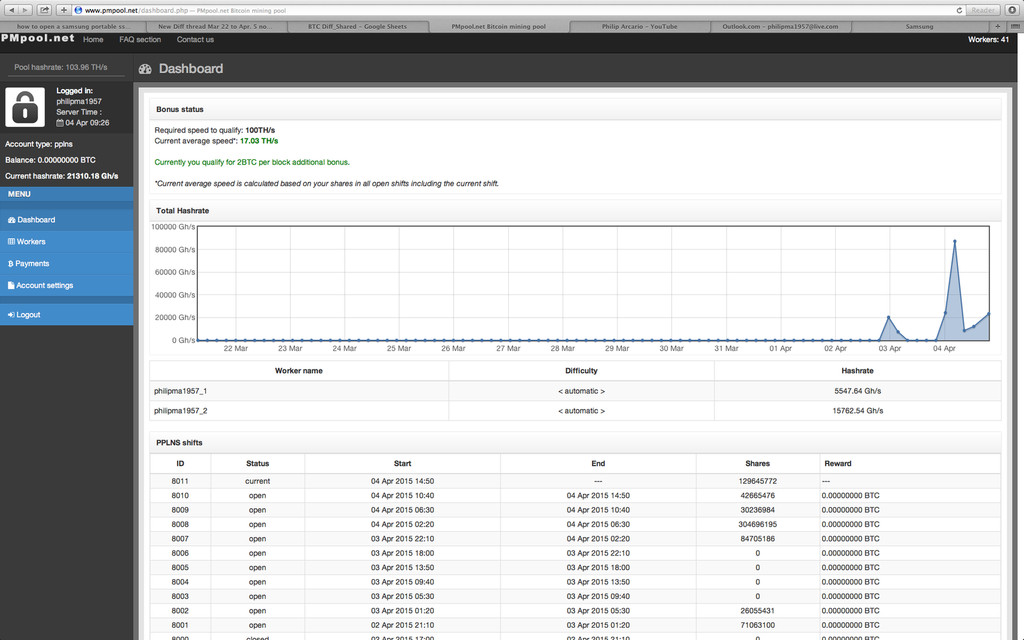This screenshot has height=640, width=1024.
Task: Click shift ID 8008 in PPLNS shifts
Action: point(180,524)
